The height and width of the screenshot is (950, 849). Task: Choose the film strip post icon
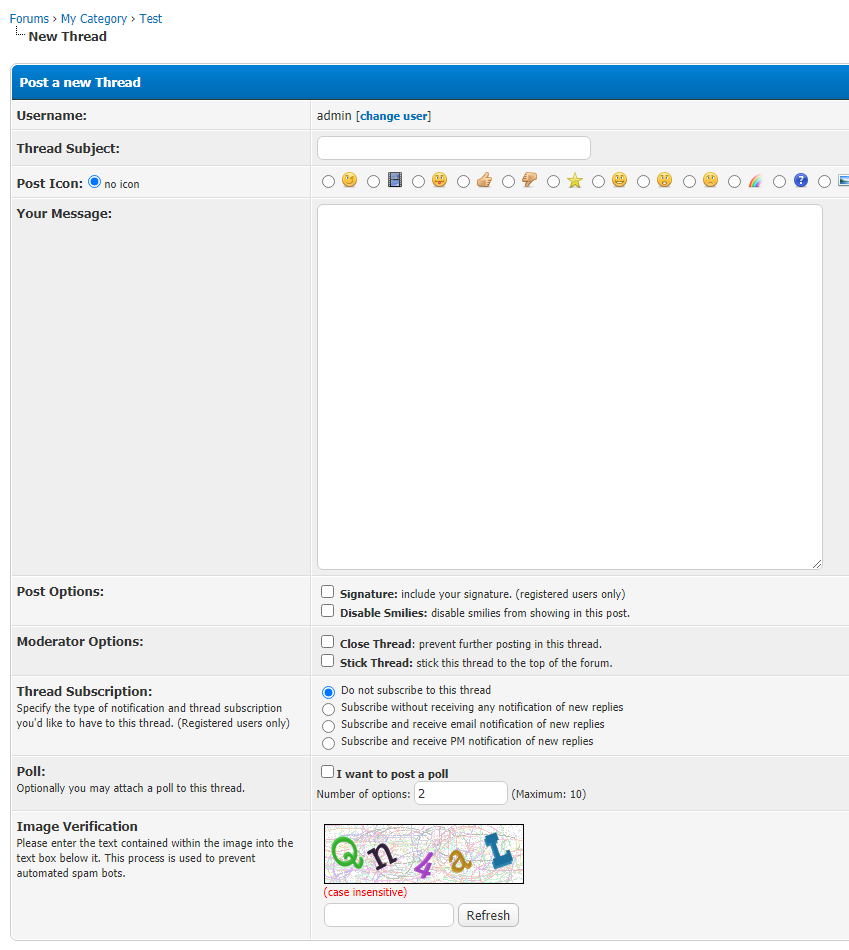click(x=373, y=182)
